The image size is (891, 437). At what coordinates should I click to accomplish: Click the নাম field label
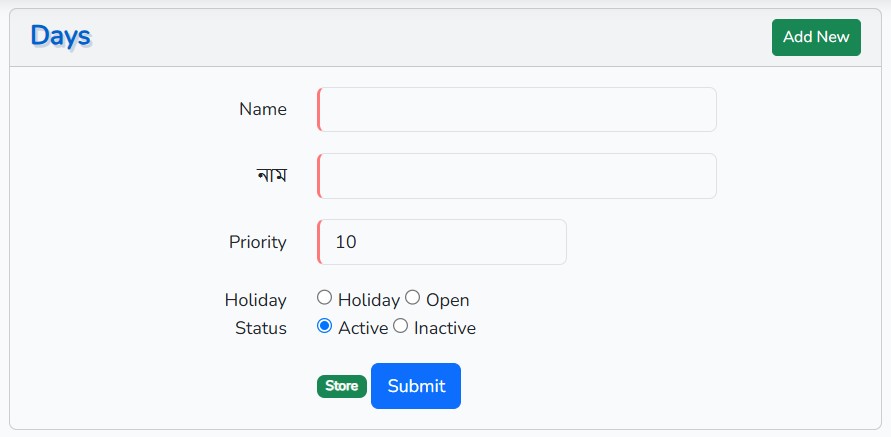click(272, 176)
